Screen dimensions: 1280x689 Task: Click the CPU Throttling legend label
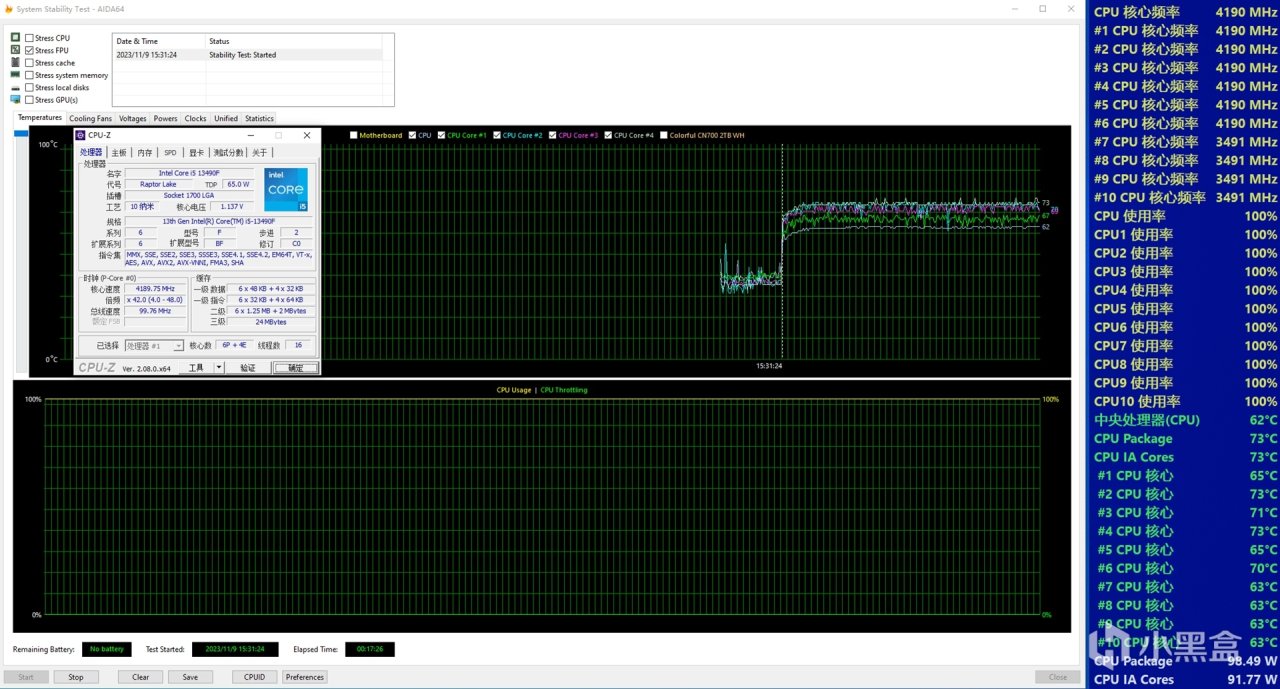click(564, 390)
